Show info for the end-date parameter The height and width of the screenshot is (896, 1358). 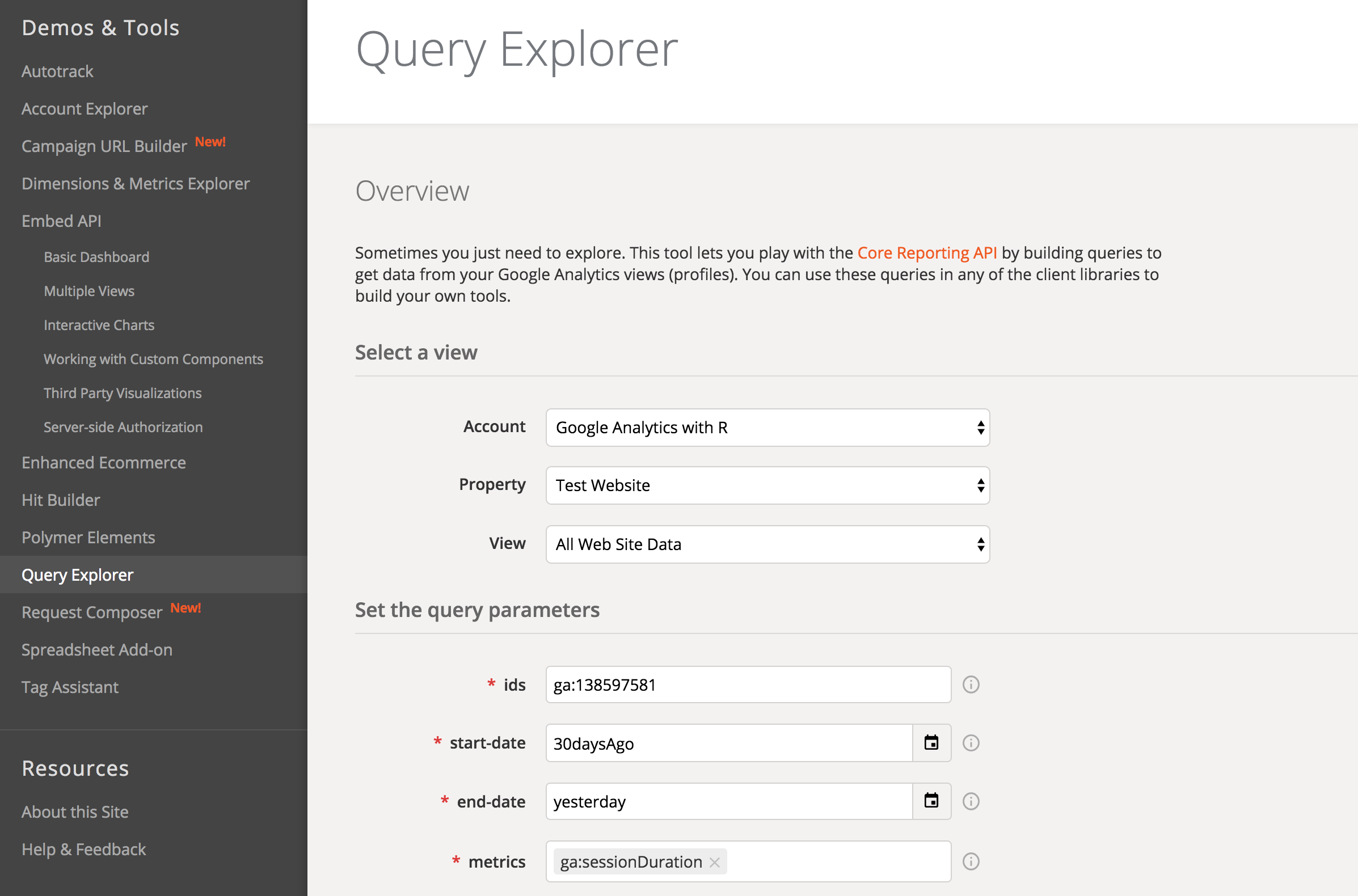coord(971,801)
